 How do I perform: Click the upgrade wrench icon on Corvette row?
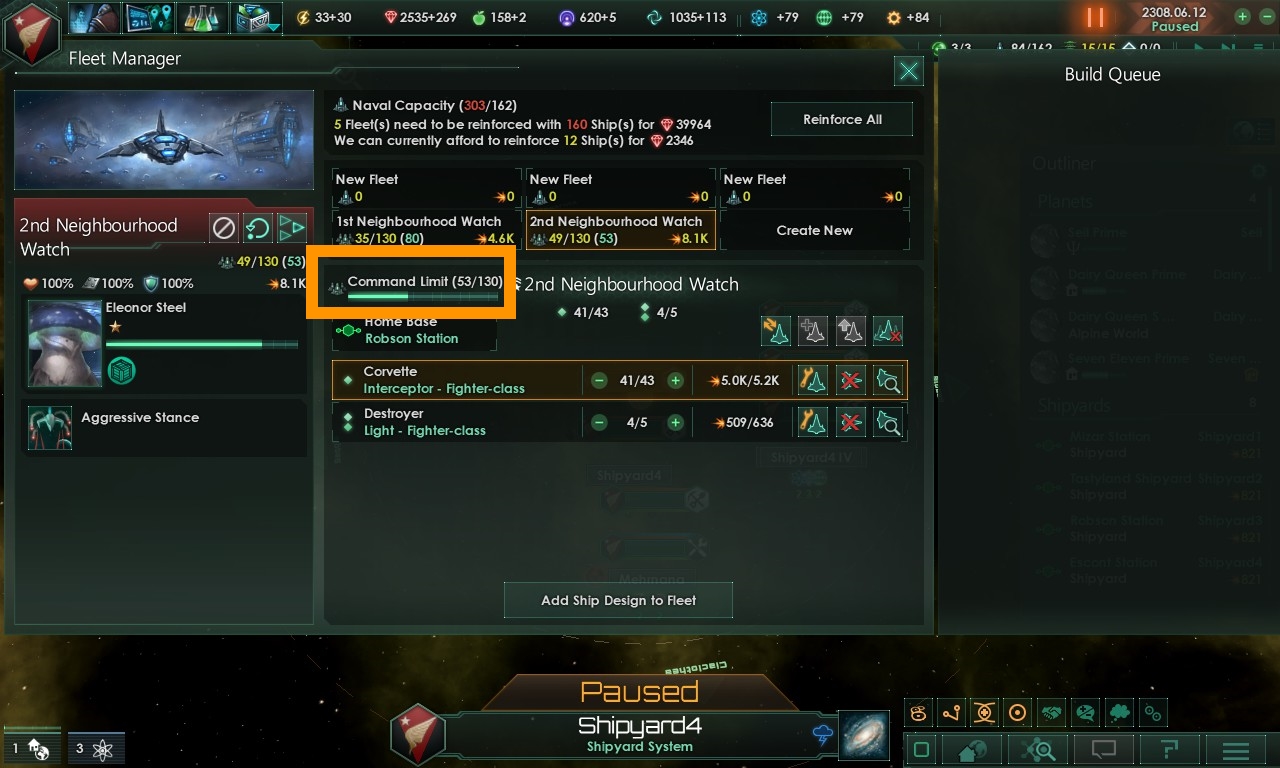coord(813,380)
